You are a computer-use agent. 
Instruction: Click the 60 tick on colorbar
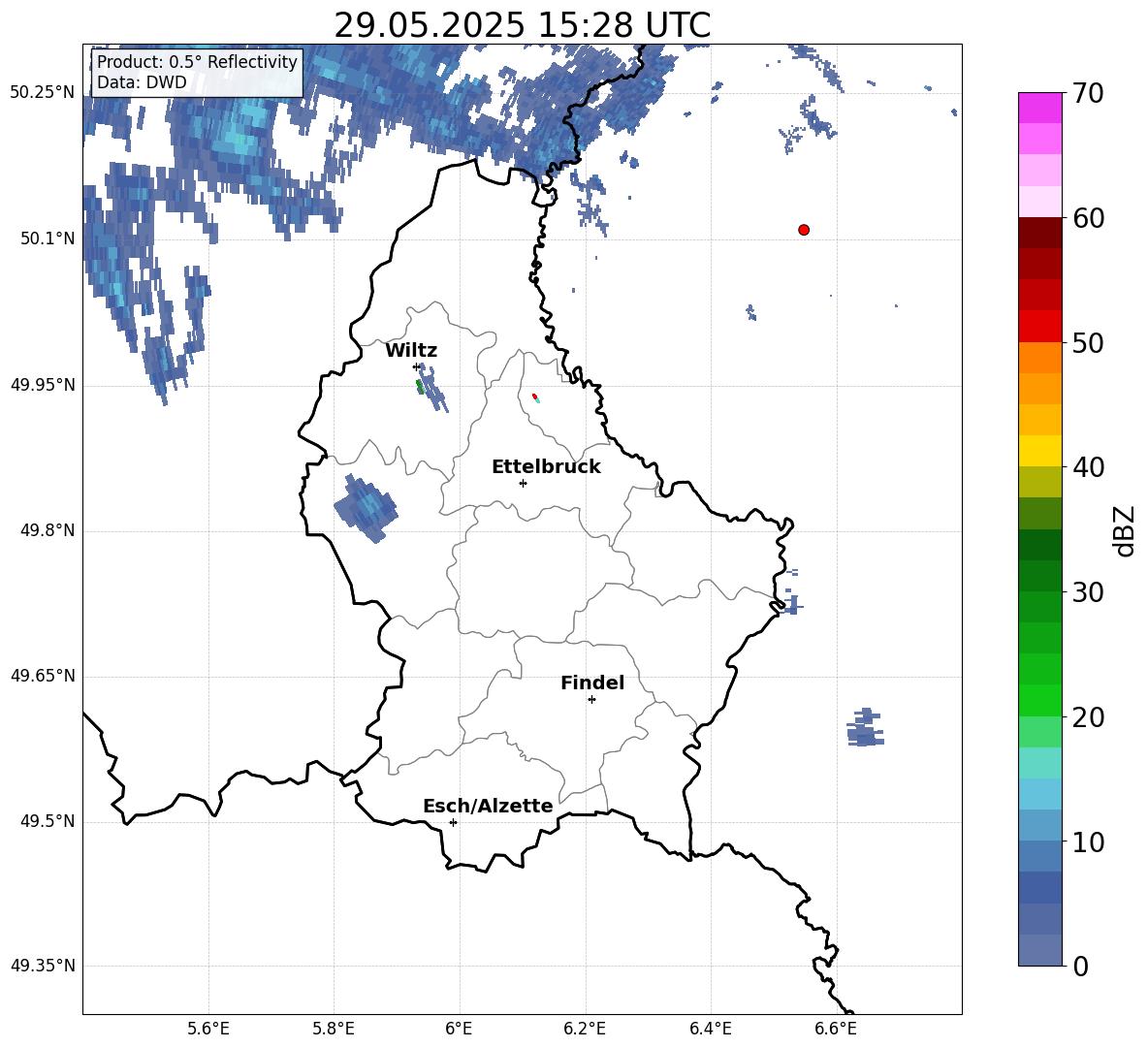1088,218
